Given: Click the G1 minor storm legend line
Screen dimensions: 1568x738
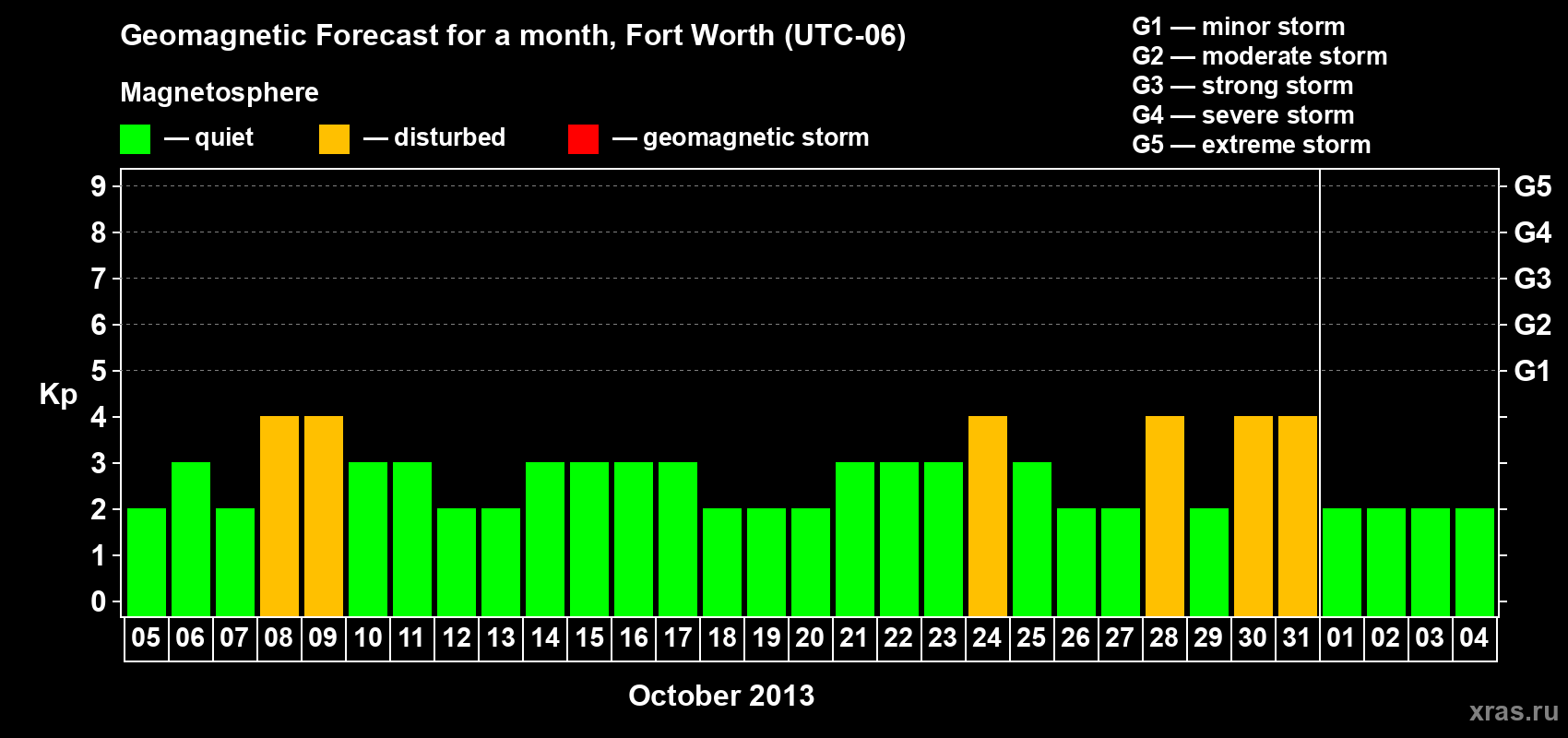Looking at the screenshot, I should point(1239,27).
